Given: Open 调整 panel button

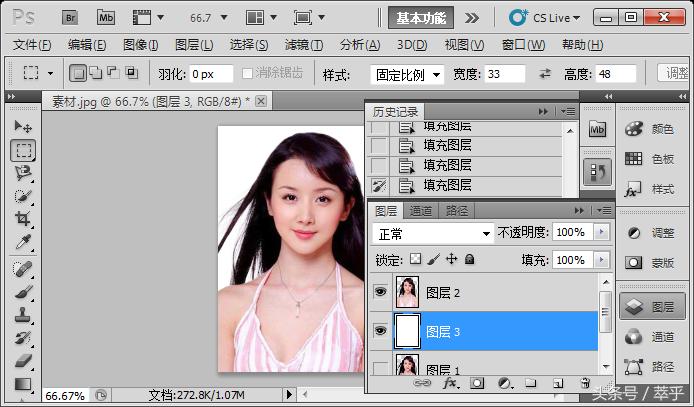Looking at the screenshot, I should pyautogui.click(x=650, y=233).
